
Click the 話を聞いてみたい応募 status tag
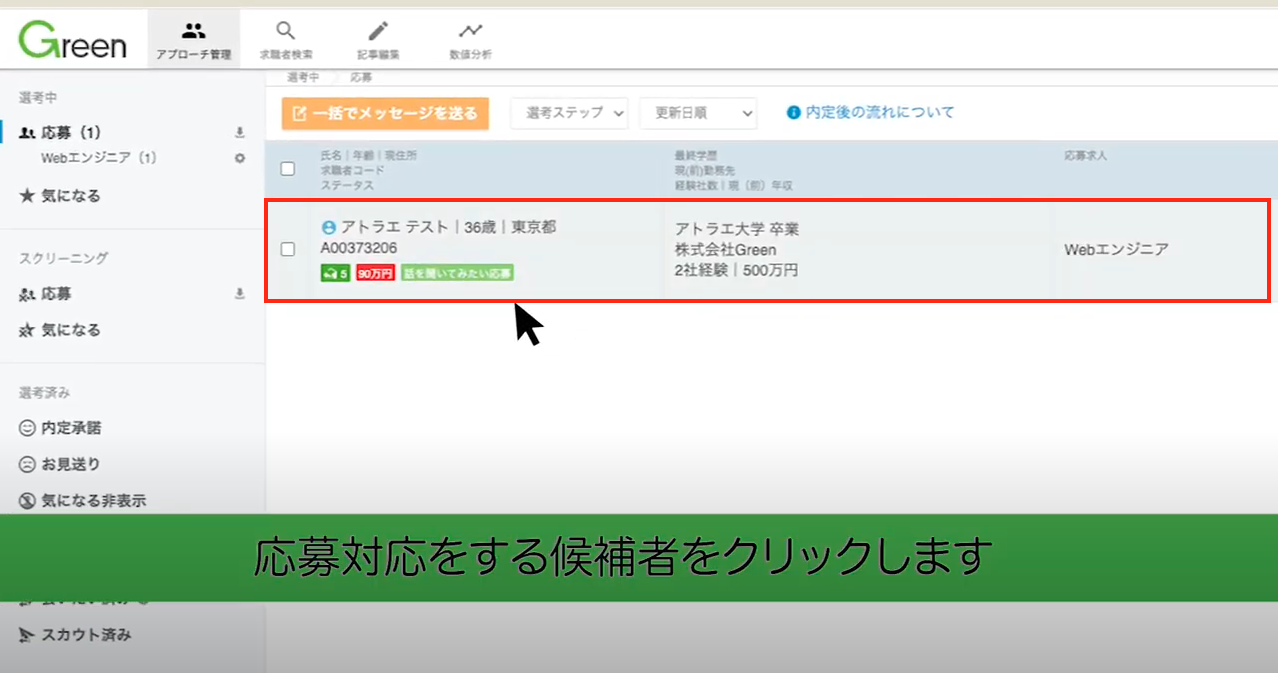[457, 273]
